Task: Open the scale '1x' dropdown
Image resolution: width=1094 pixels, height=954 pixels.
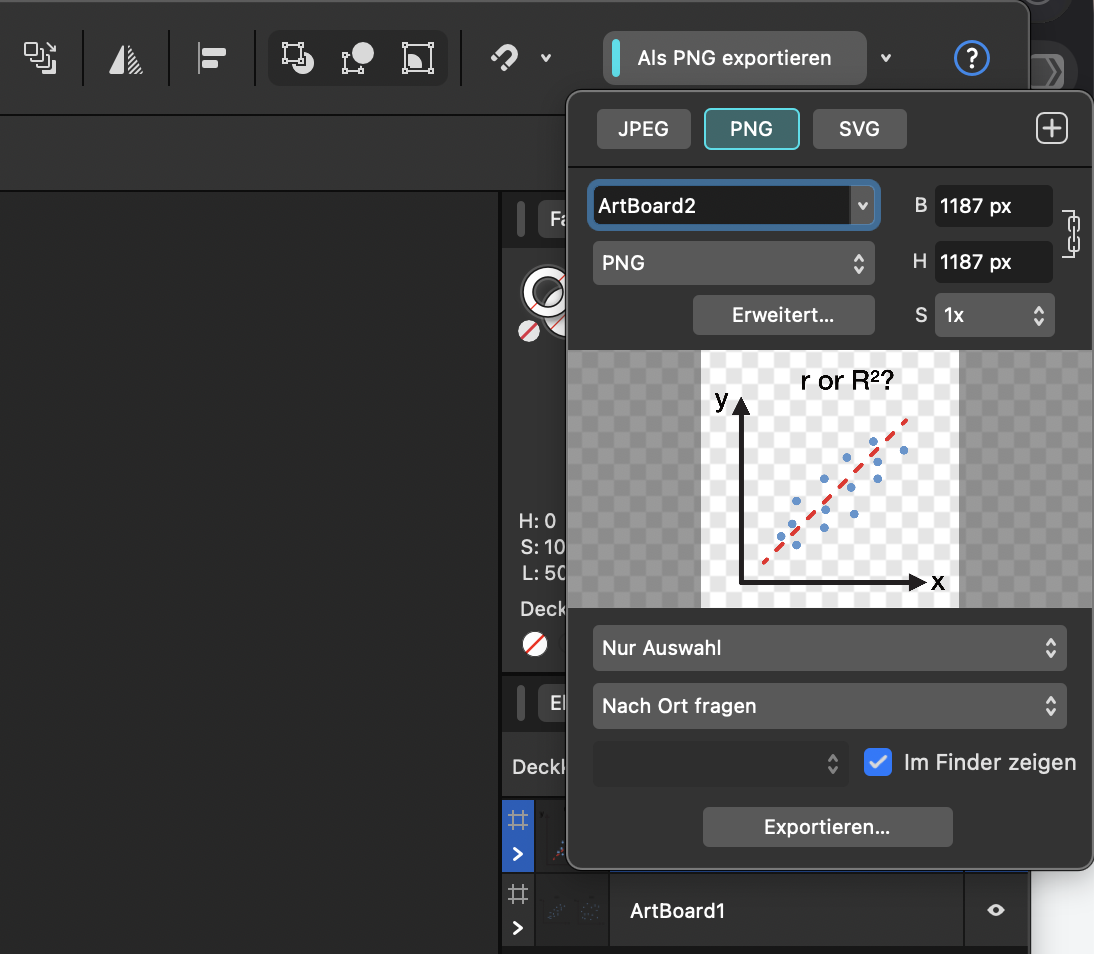Action: pyautogui.click(x=994, y=315)
